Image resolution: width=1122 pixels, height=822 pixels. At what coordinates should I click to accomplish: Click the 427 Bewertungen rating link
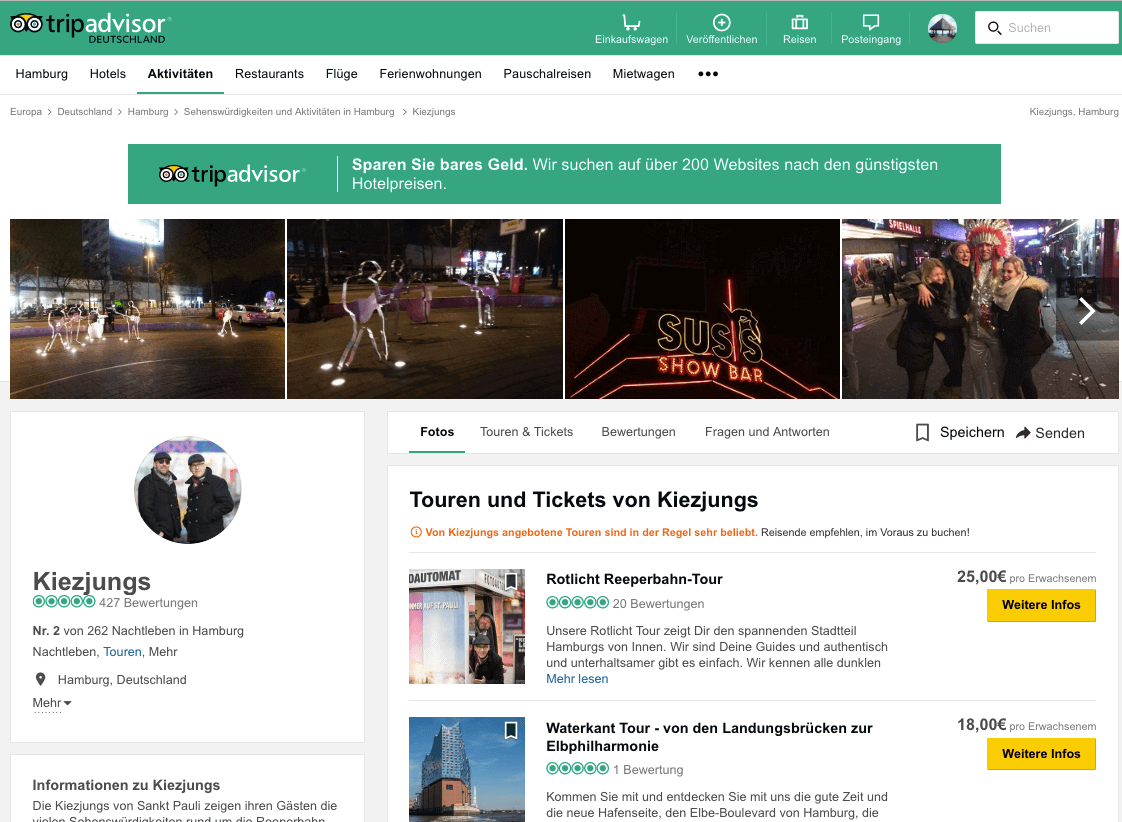(148, 602)
